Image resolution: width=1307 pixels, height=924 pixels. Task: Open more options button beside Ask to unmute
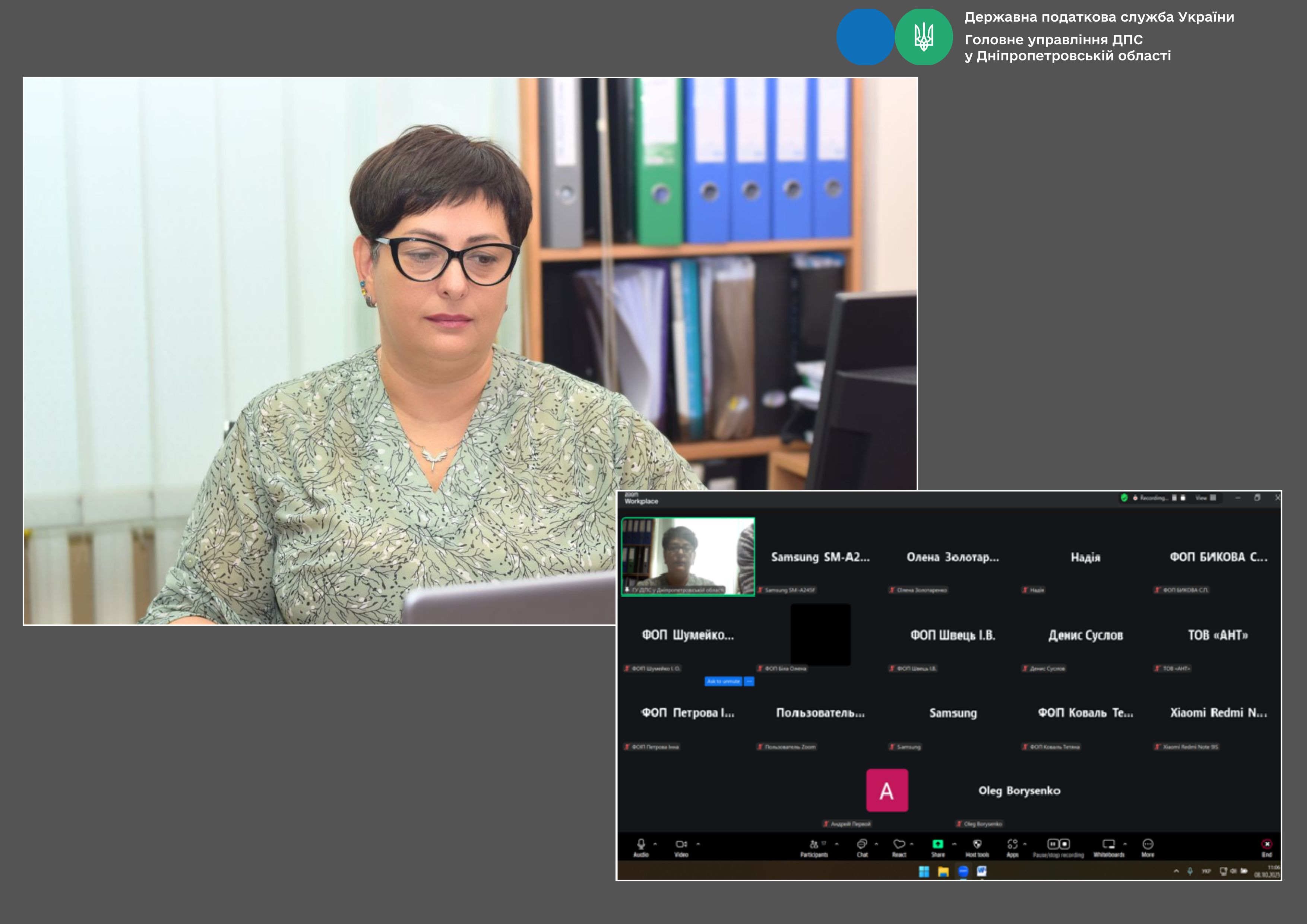click(x=749, y=681)
